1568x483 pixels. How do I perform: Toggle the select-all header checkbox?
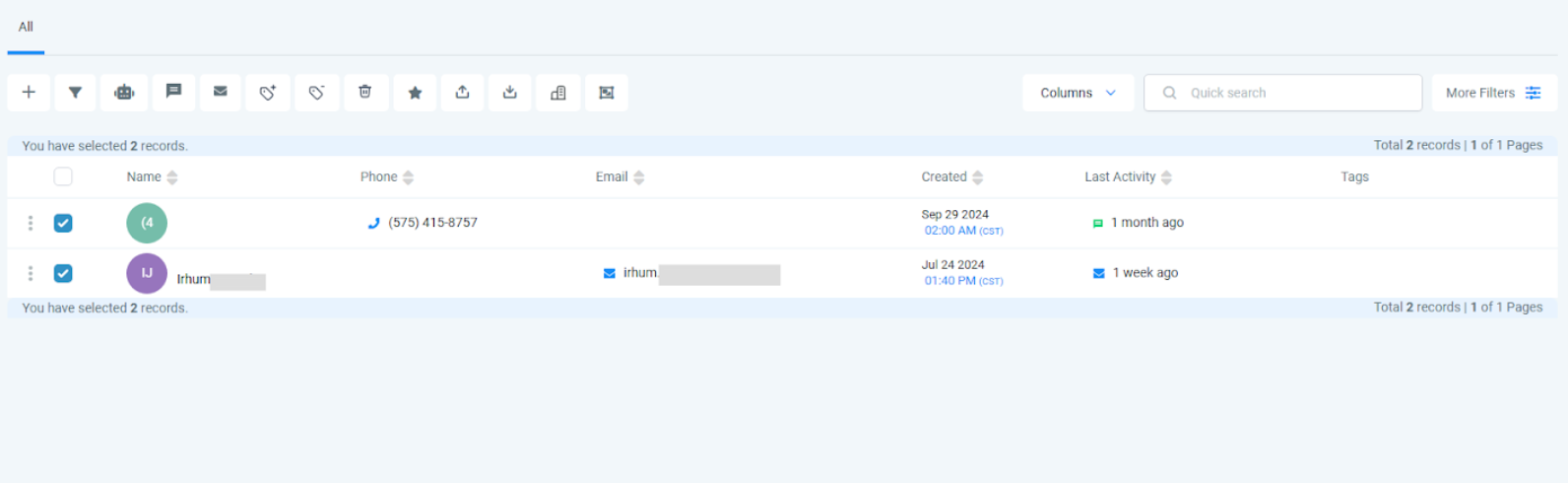(x=63, y=176)
